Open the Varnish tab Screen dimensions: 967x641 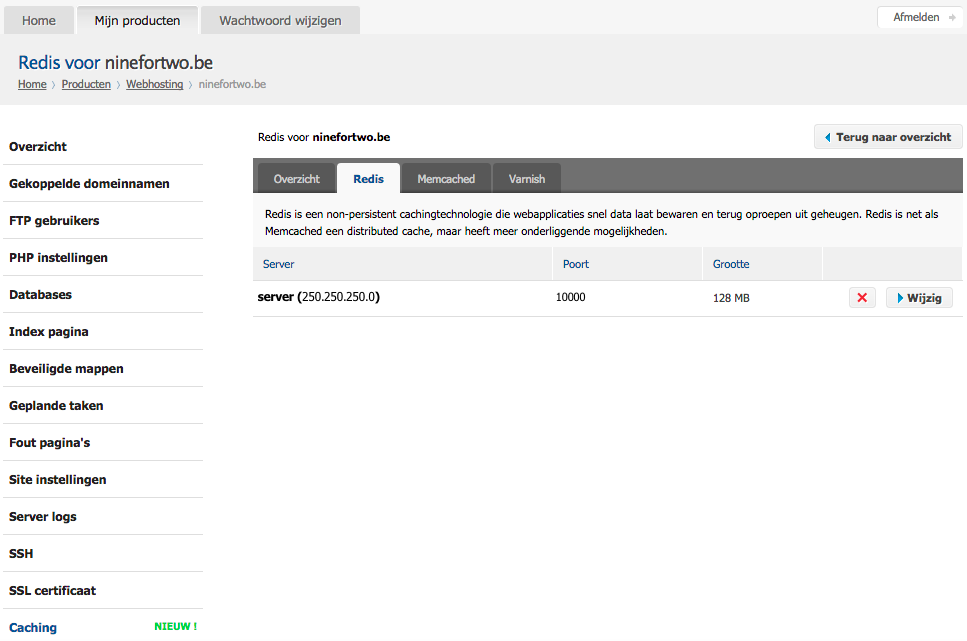[x=527, y=179]
